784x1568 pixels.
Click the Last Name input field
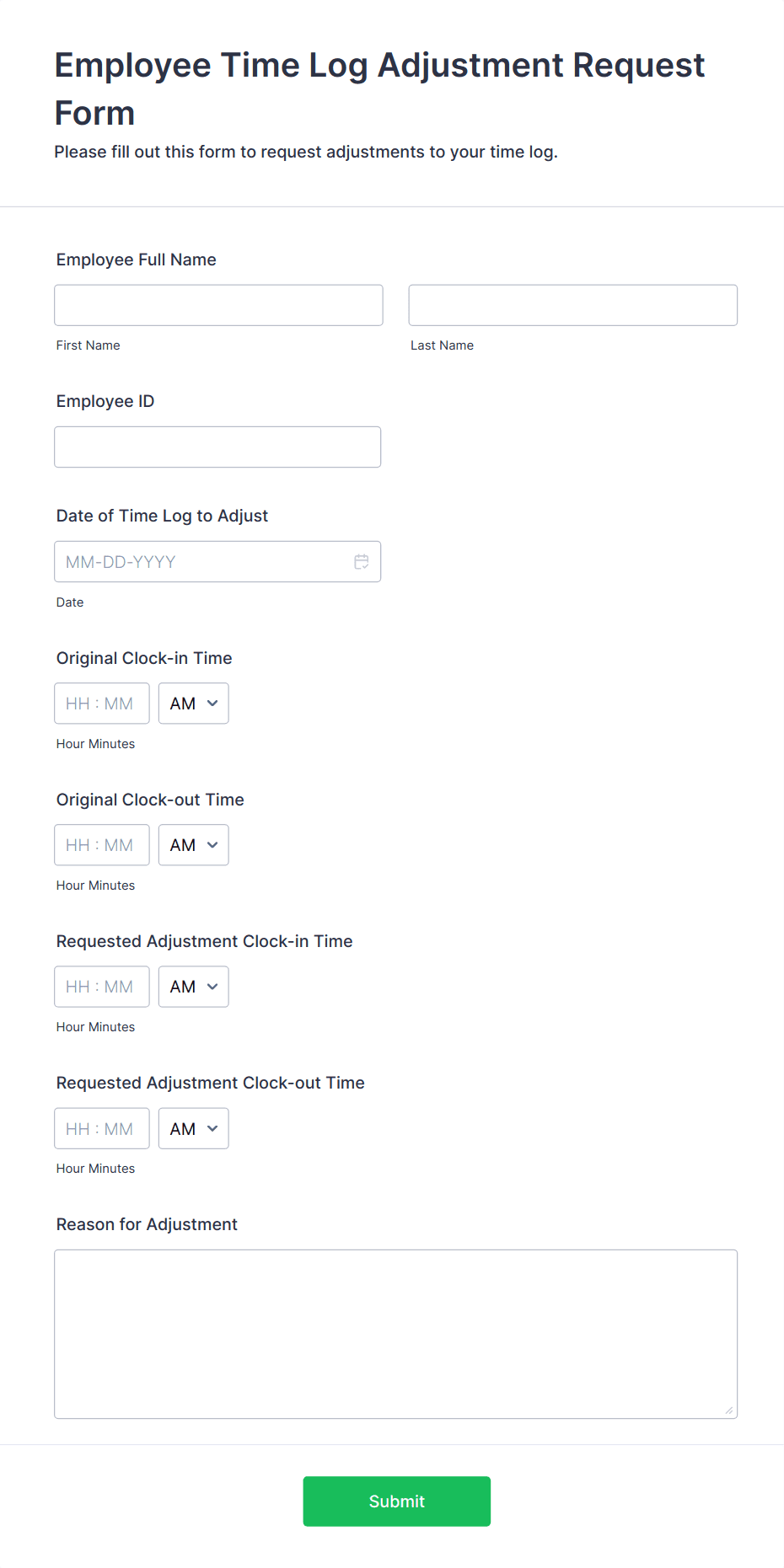point(572,305)
